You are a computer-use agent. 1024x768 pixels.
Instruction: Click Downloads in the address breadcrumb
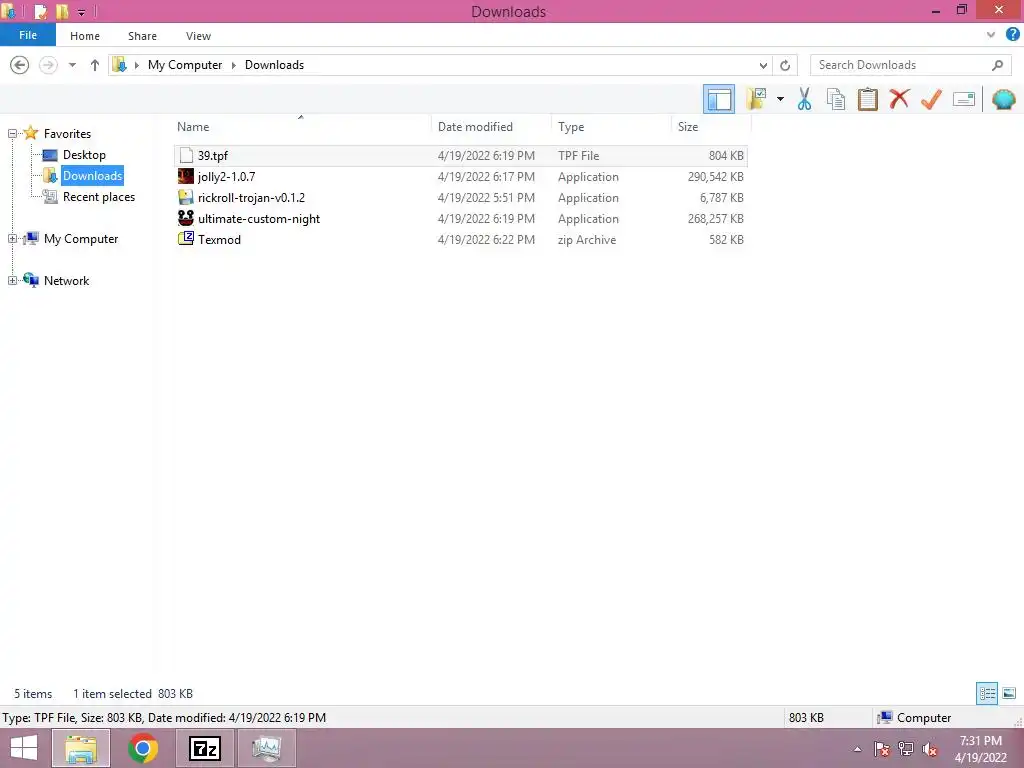coord(274,65)
